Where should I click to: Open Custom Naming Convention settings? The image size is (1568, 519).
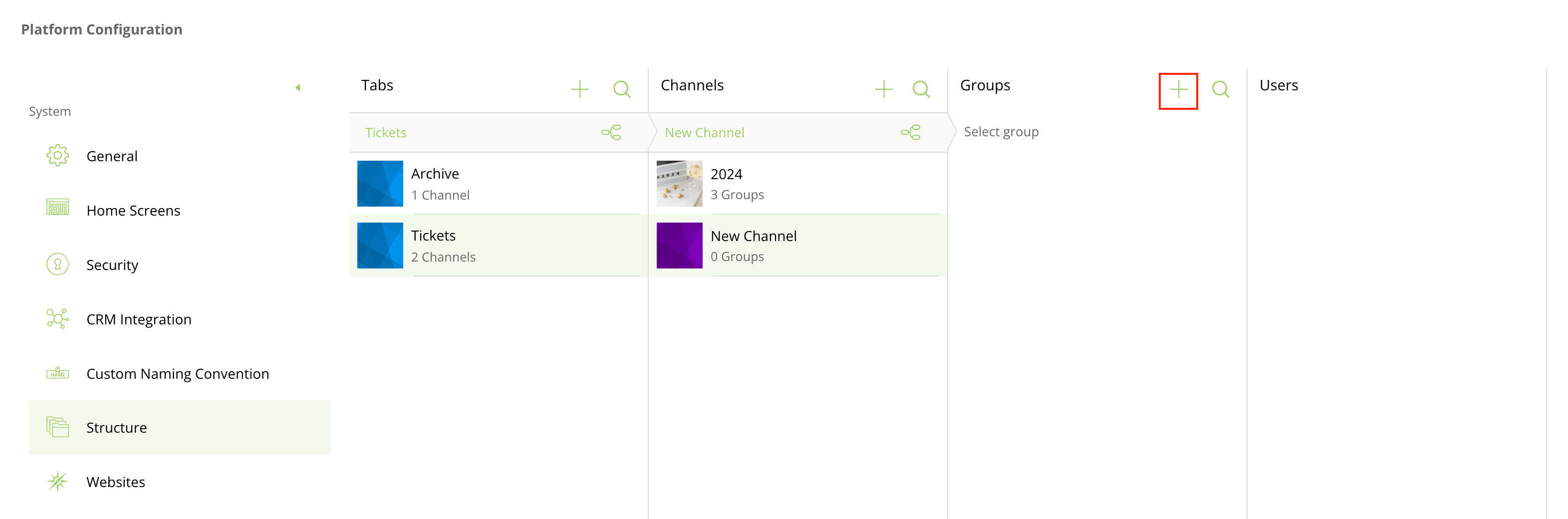(x=177, y=374)
